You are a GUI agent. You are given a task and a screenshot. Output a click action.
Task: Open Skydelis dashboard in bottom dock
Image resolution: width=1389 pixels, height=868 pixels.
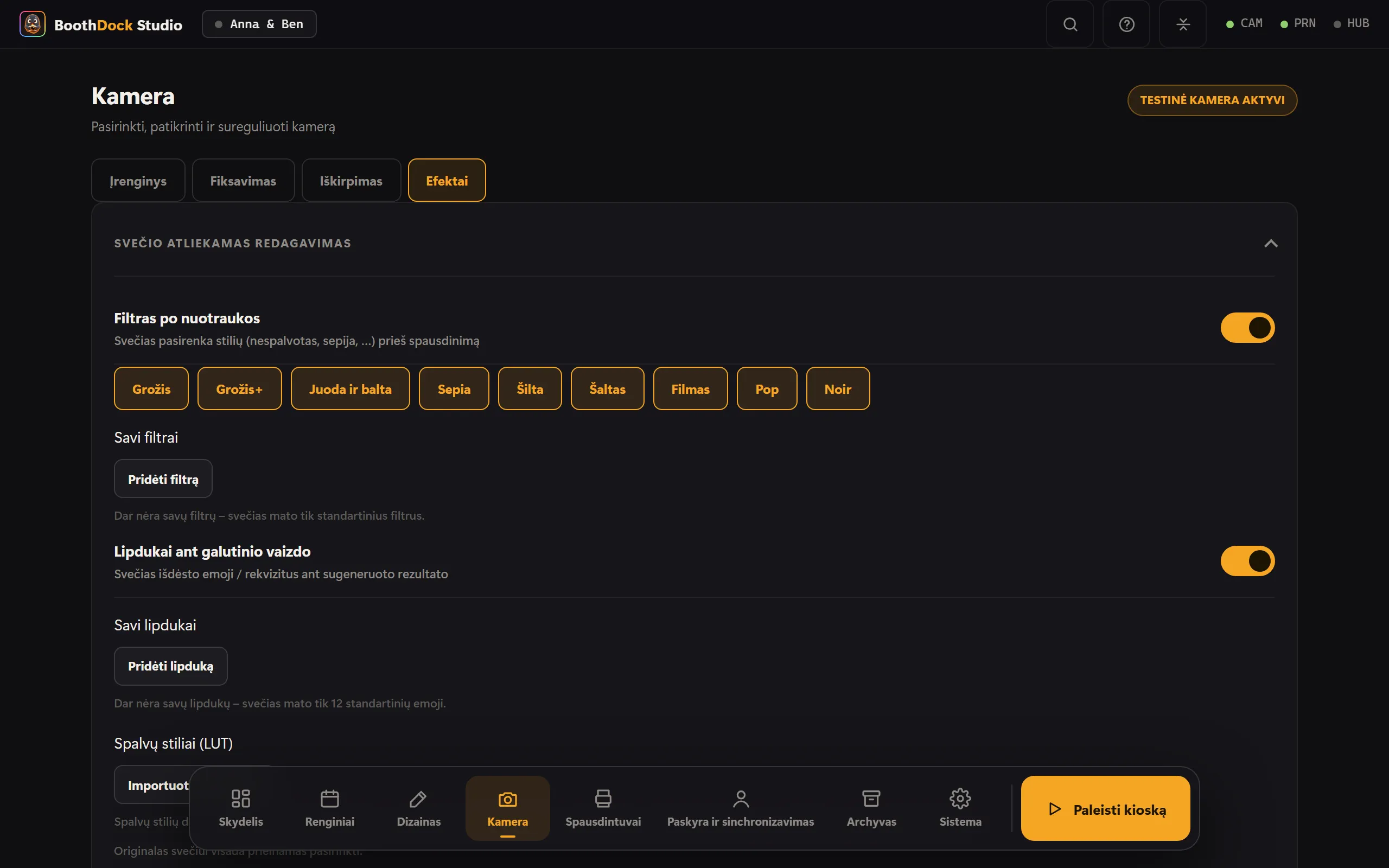240,808
